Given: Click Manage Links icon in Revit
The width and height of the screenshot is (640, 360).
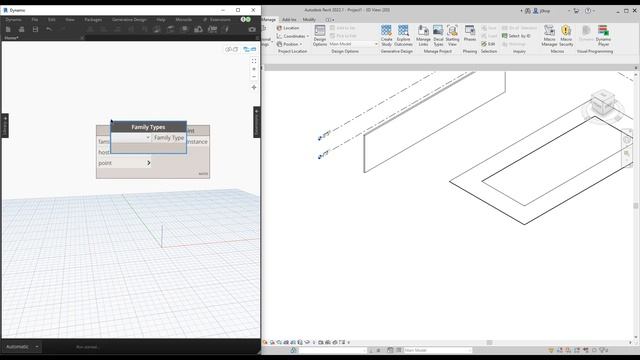Looking at the screenshot, I should point(423,36).
